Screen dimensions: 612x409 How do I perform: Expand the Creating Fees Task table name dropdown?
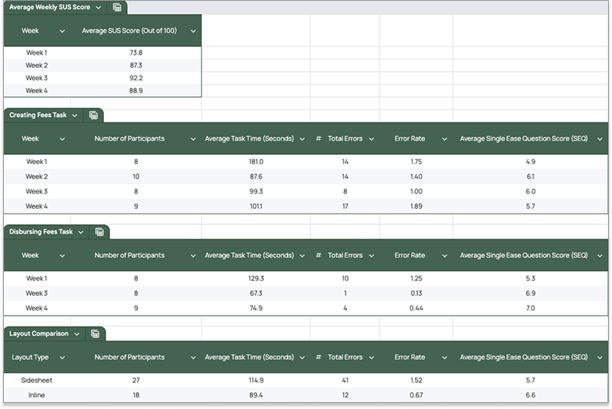coord(75,116)
